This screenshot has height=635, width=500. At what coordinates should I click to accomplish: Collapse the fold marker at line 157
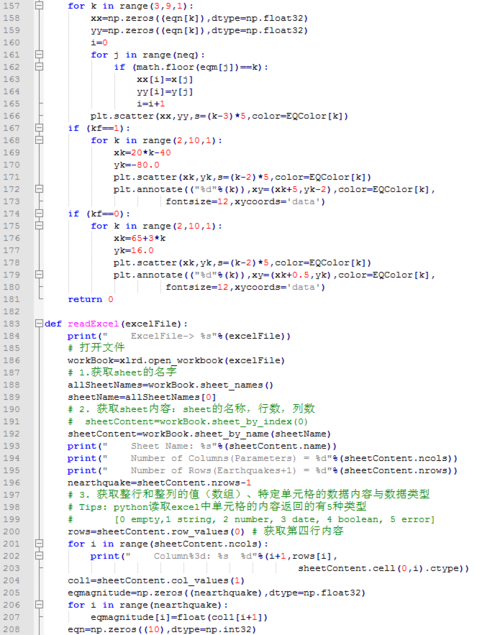pos(39,6)
